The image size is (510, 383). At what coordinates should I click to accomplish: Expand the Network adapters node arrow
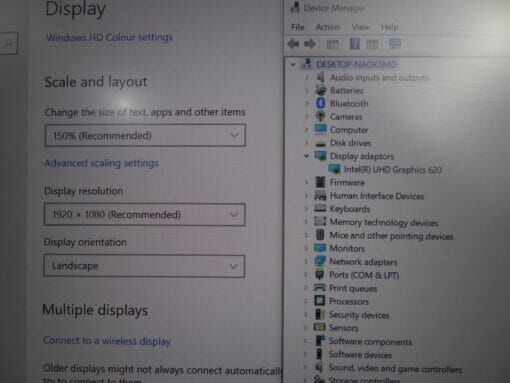coord(306,261)
